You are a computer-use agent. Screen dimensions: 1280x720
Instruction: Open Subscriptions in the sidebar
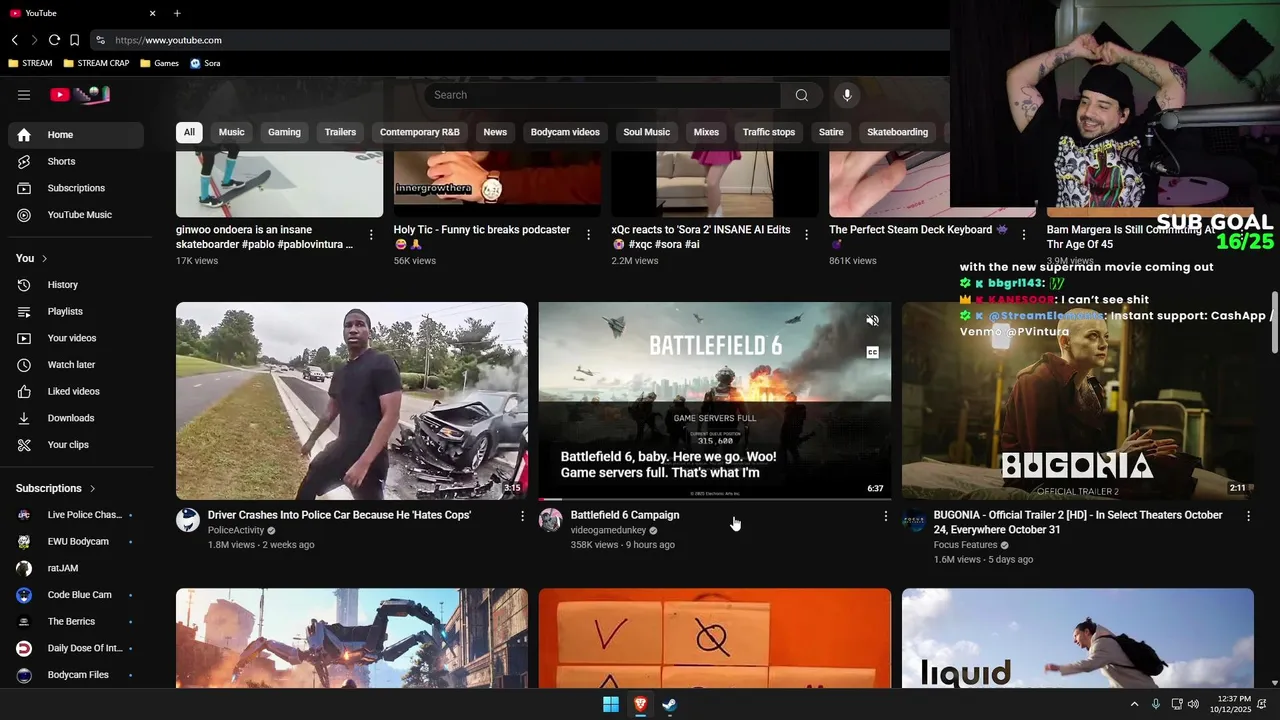tap(76, 188)
